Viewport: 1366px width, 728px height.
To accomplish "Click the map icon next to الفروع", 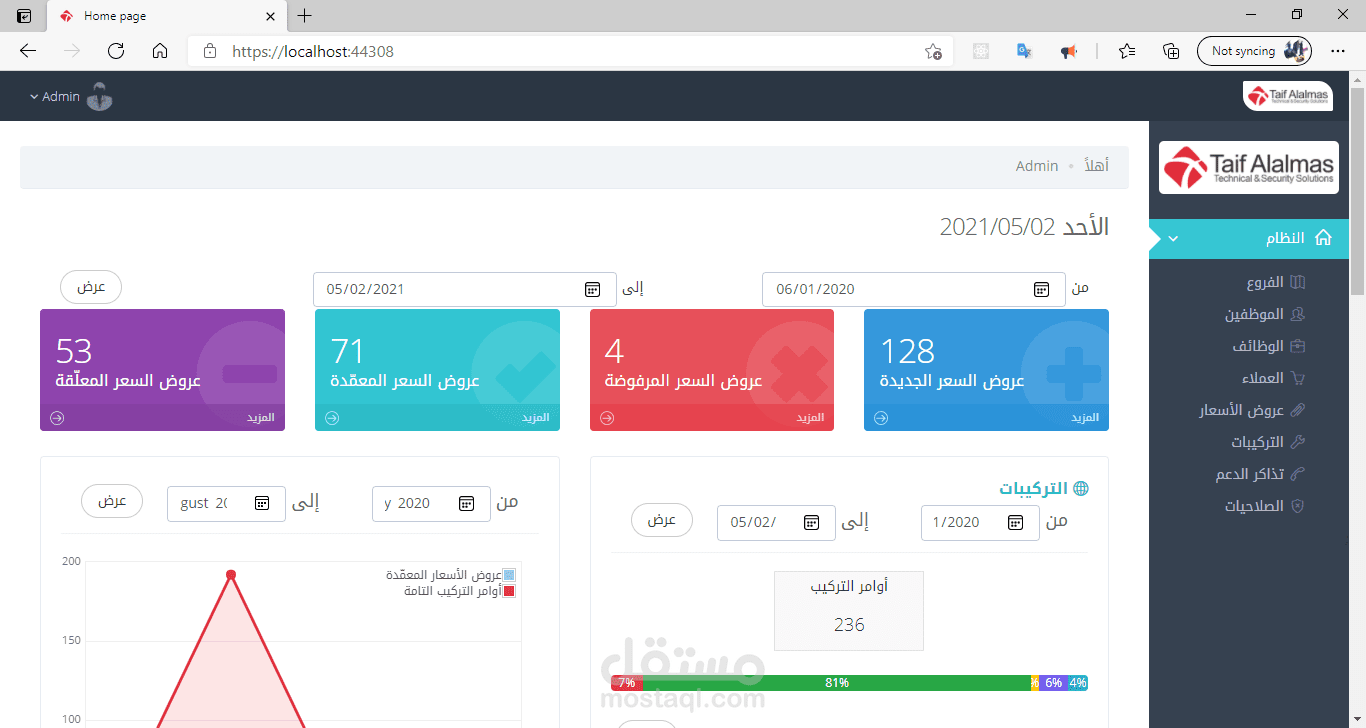I will 1298,283.
